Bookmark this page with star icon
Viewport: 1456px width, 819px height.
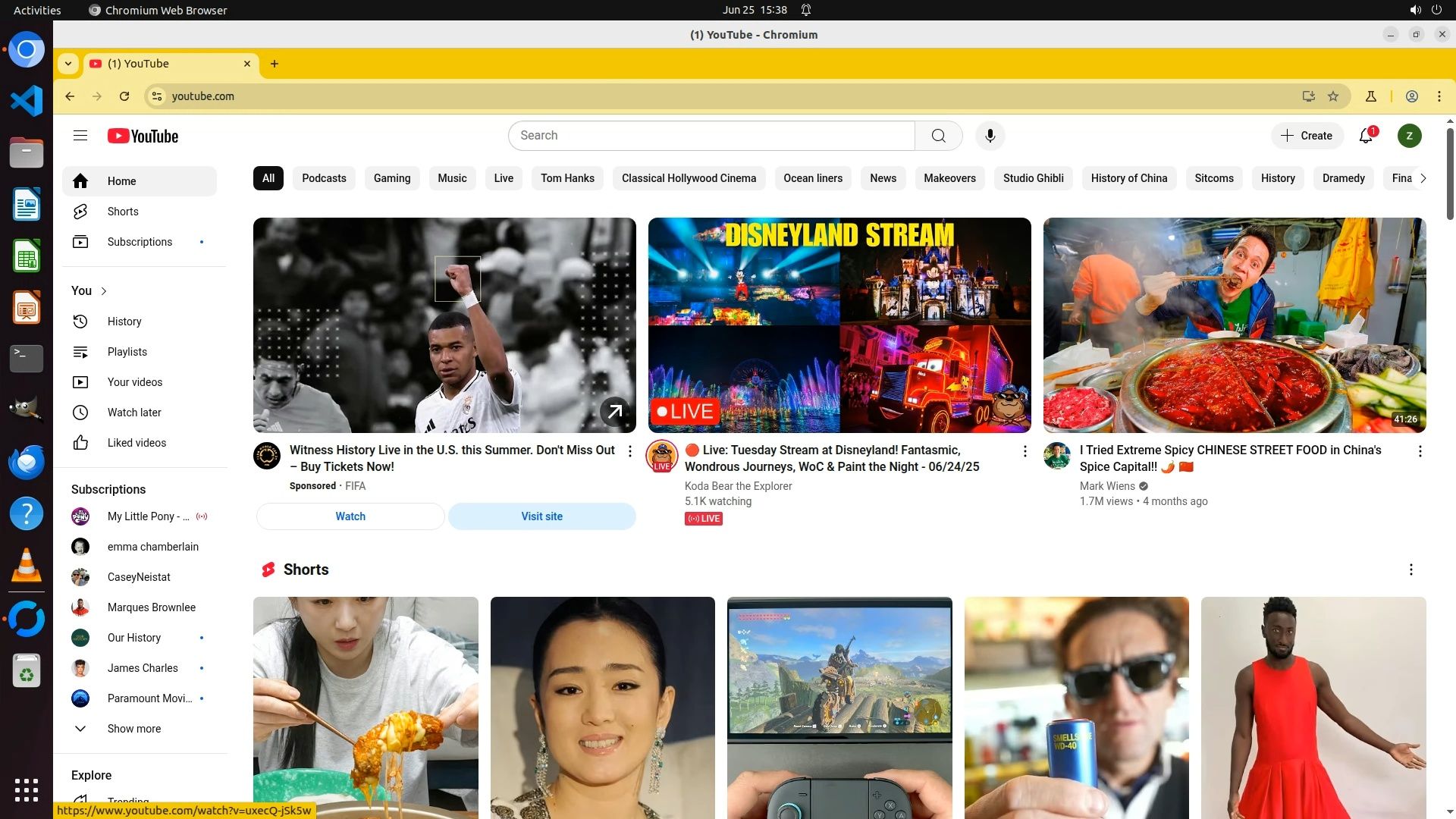1333,96
